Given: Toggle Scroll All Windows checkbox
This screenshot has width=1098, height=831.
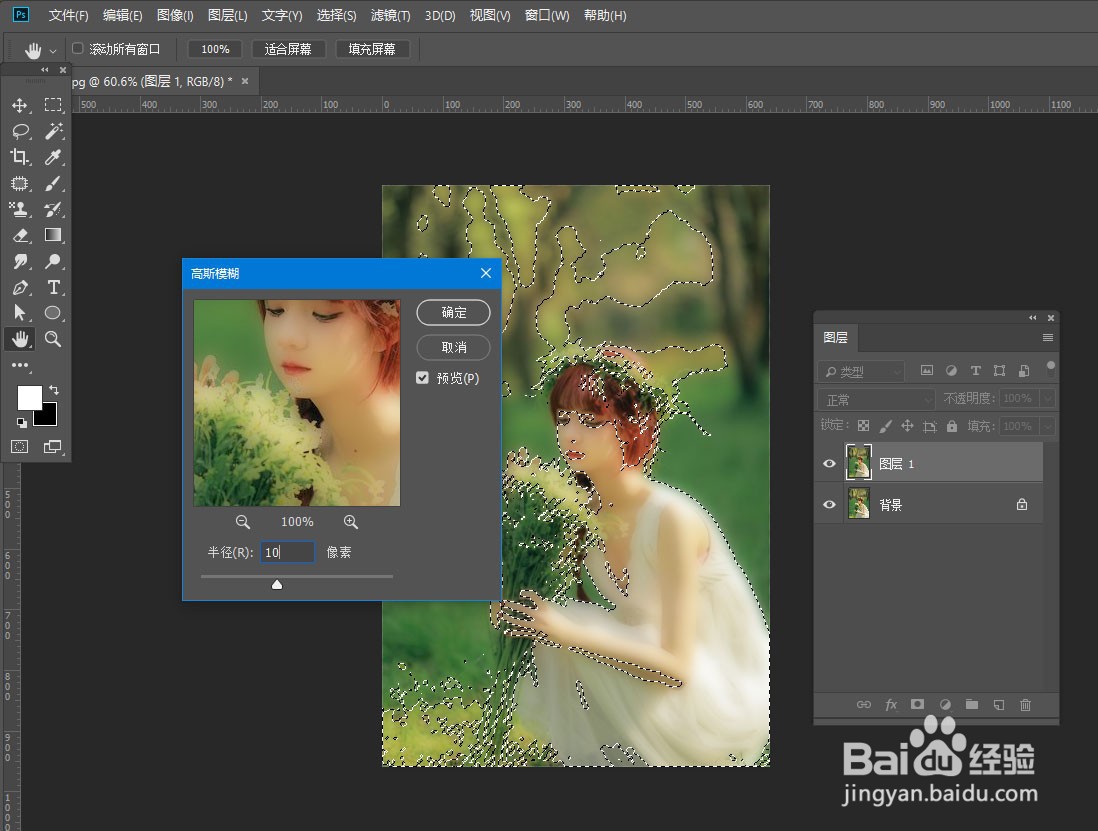Looking at the screenshot, I should pos(78,48).
